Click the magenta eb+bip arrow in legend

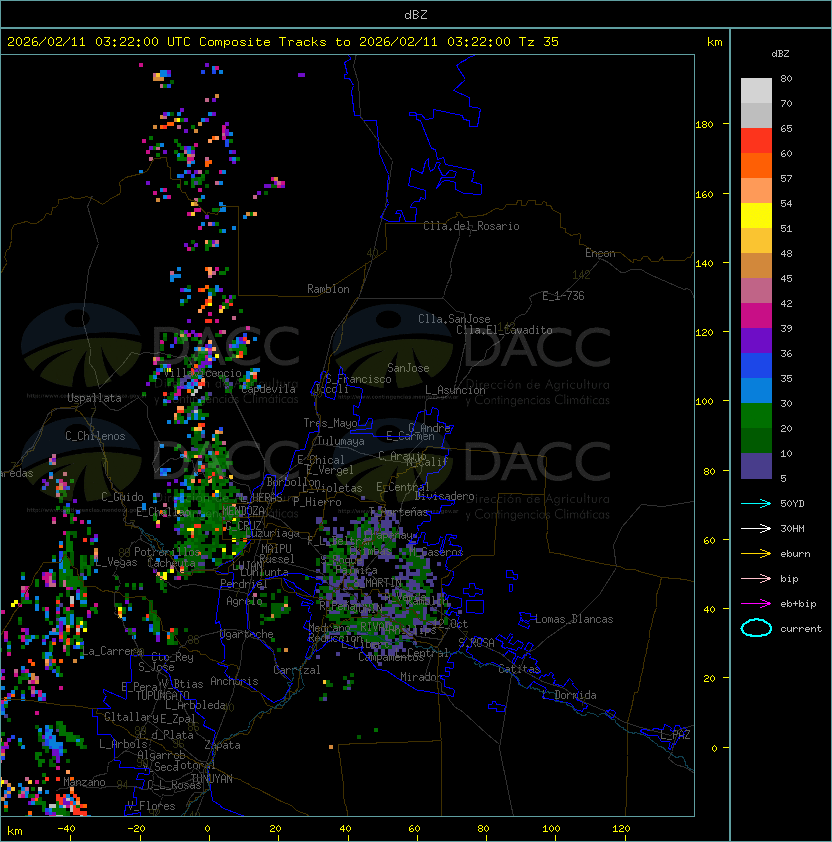756,604
